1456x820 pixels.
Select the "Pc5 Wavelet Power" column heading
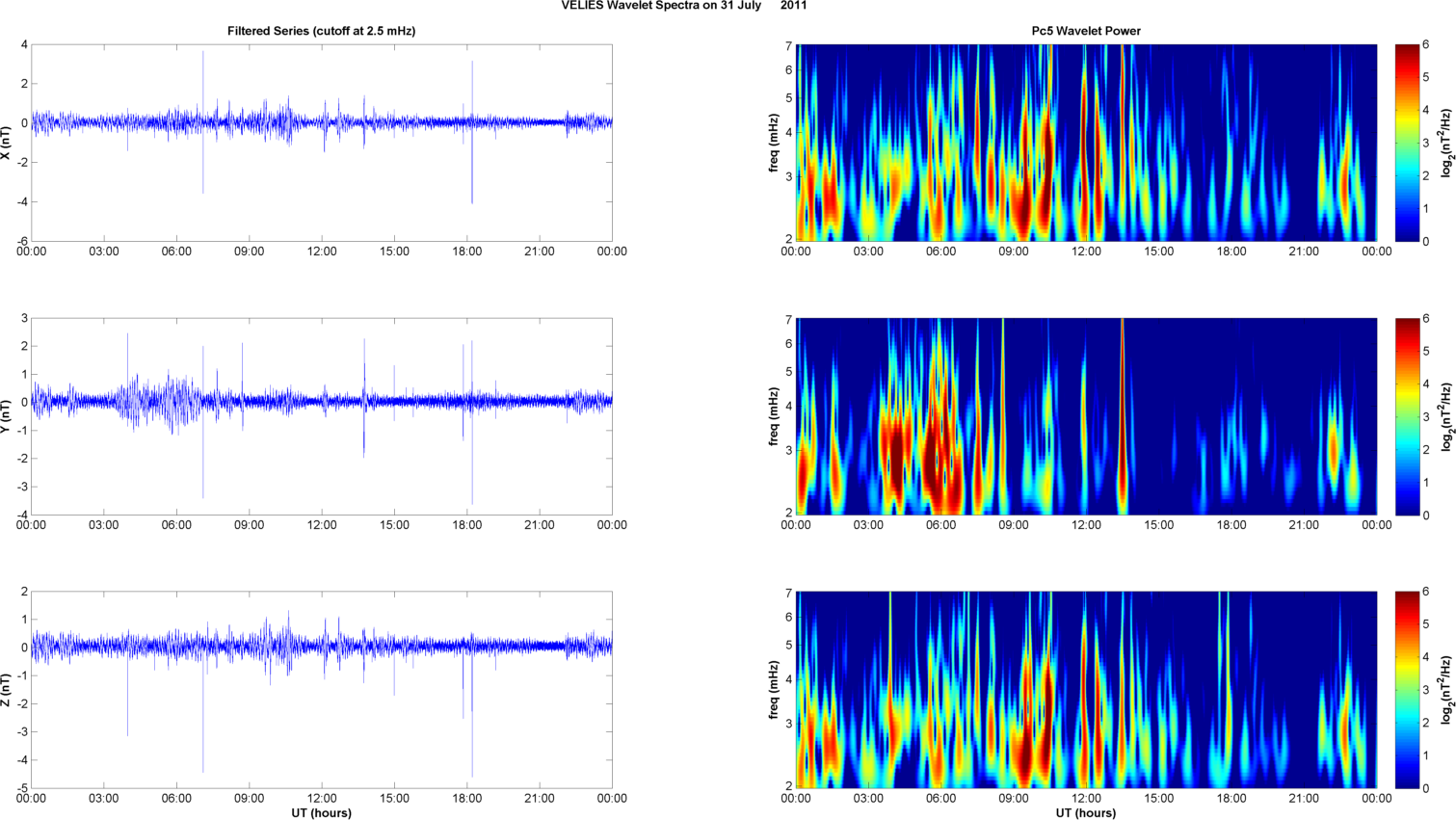tap(1086, 31)
